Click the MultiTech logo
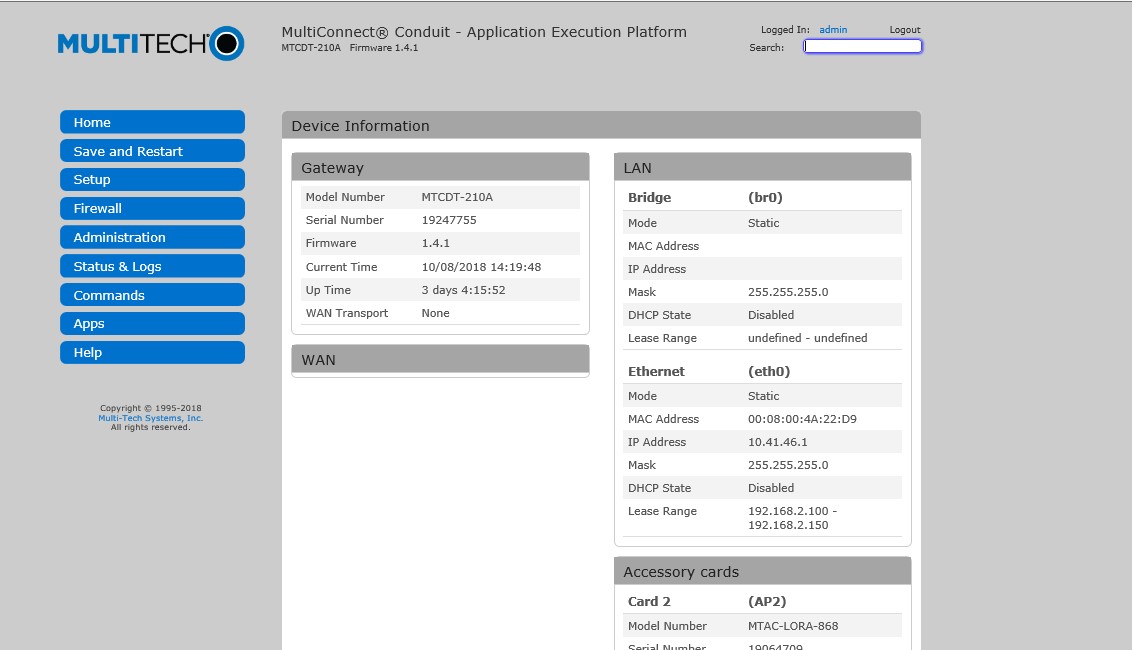Image resolution: width=1132 pixels, height=650 pixels. tap(150, 43)
